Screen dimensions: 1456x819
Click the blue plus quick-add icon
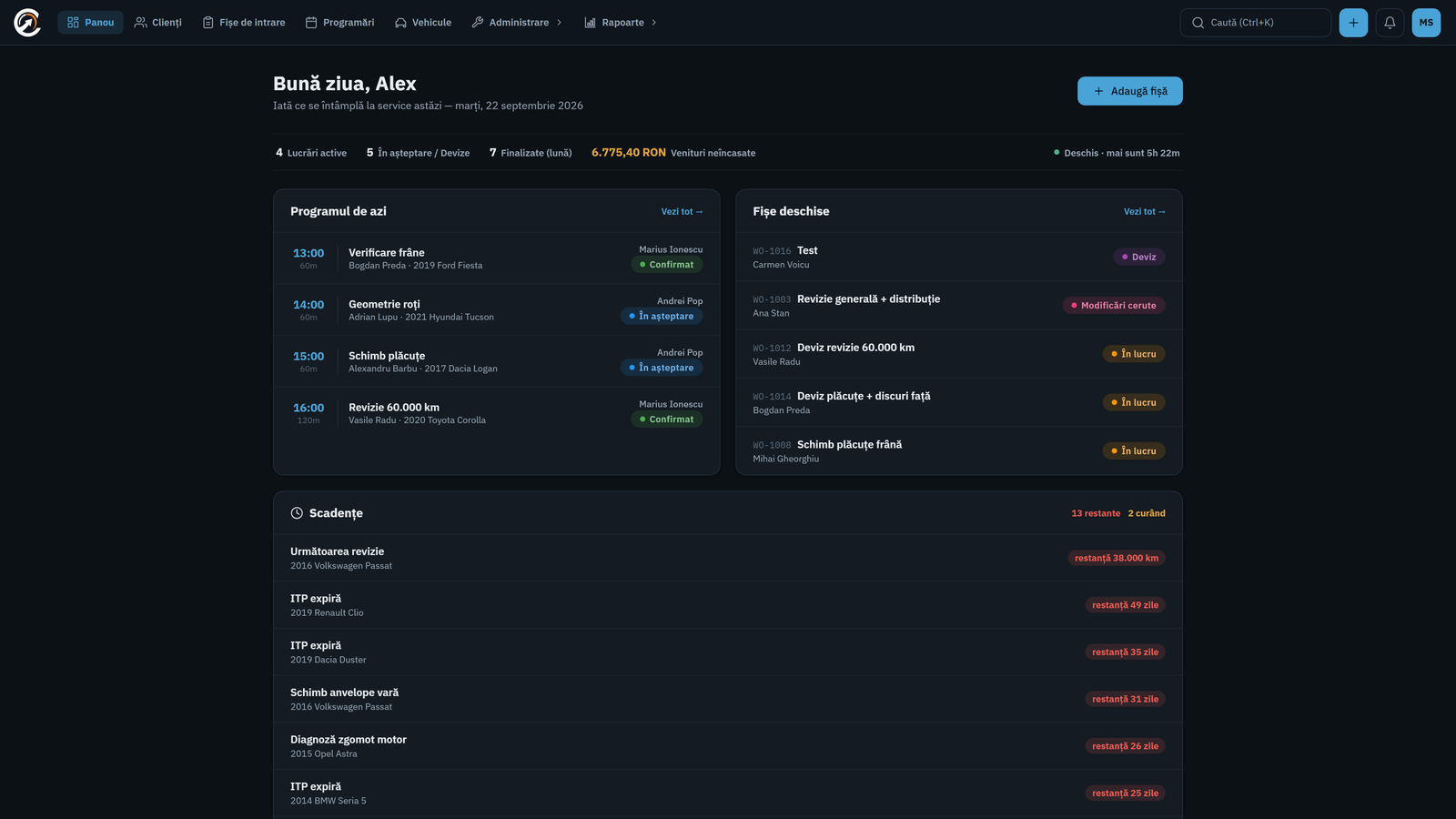click(x=1353, y=23)
